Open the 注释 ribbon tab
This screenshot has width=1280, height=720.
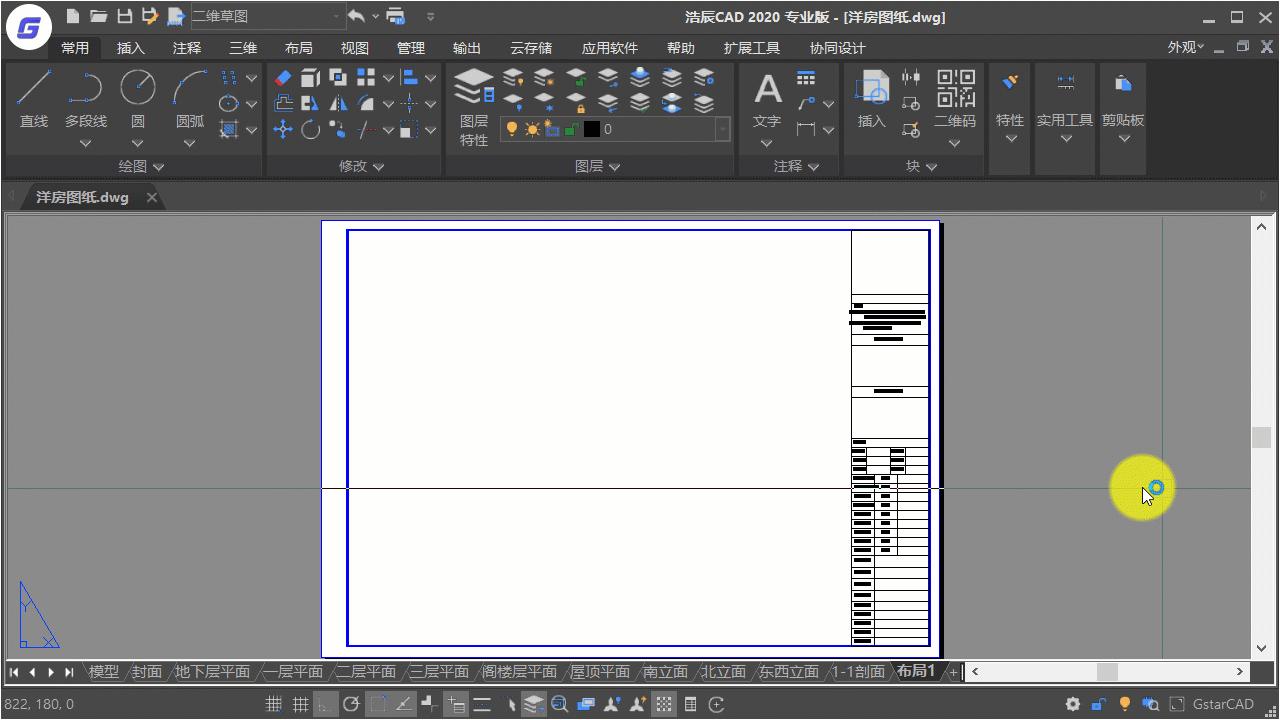187,48
